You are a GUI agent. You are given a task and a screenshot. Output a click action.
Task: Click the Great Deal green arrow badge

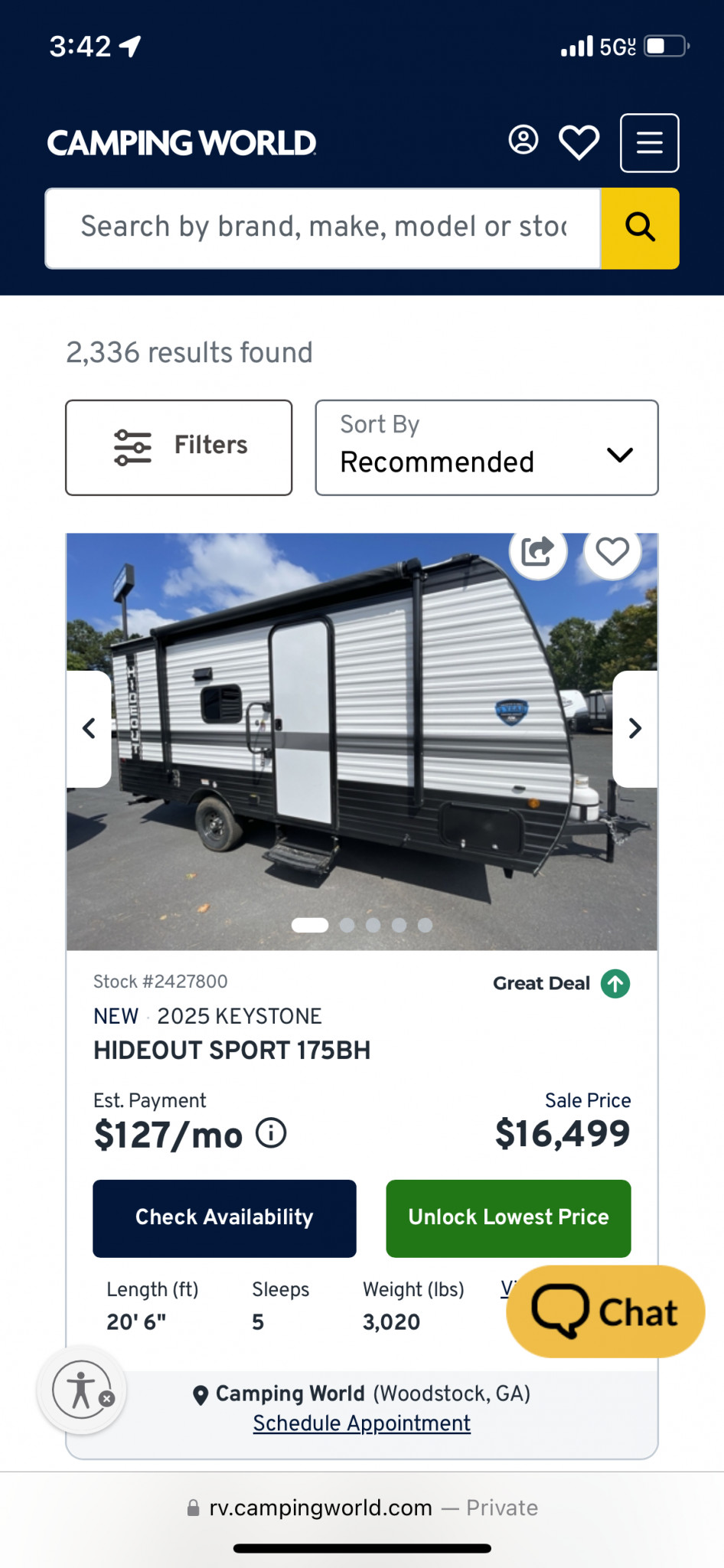pos(615,984)
